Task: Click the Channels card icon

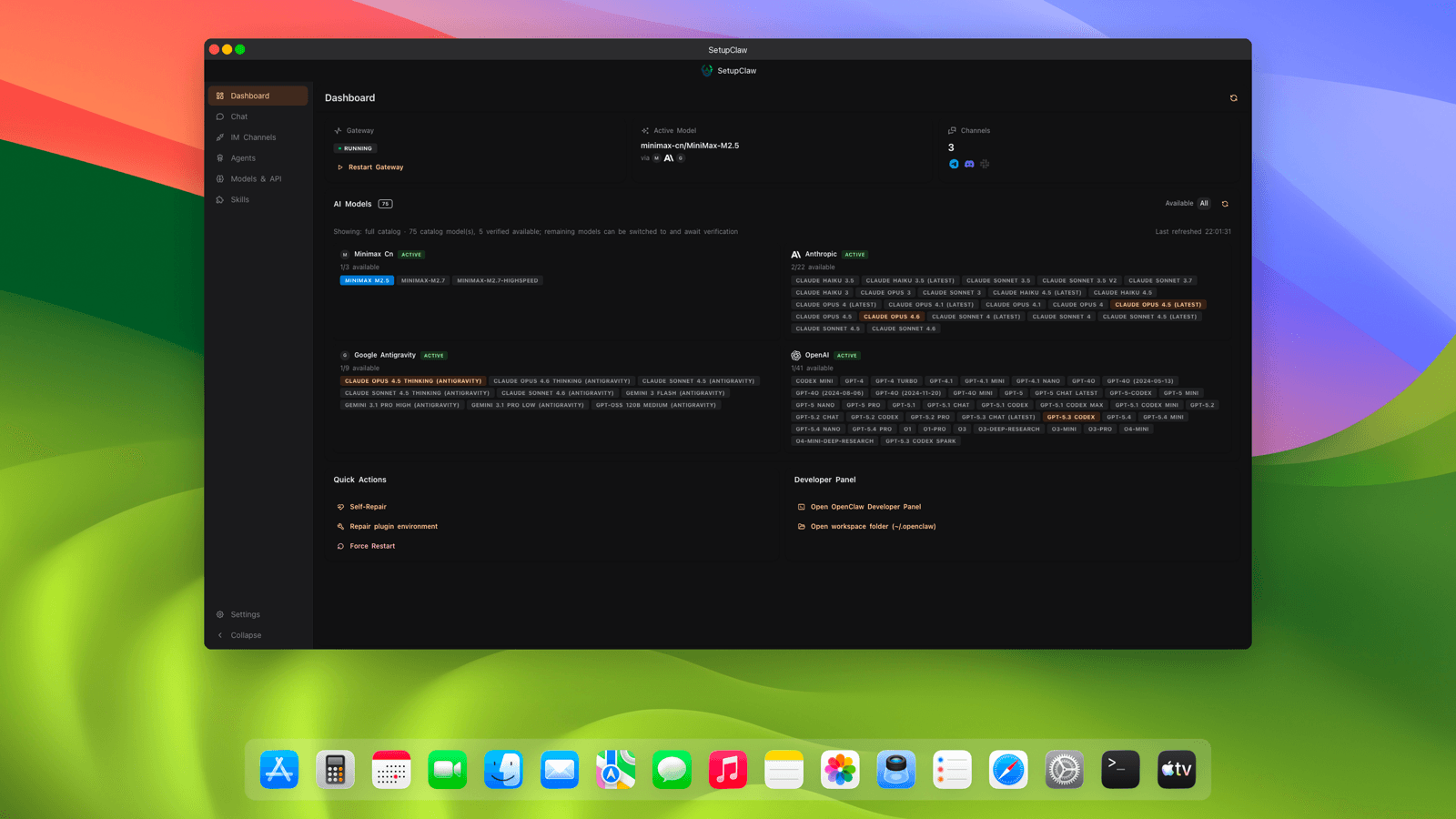Action: pyautogui.click(x=952, y=131)
